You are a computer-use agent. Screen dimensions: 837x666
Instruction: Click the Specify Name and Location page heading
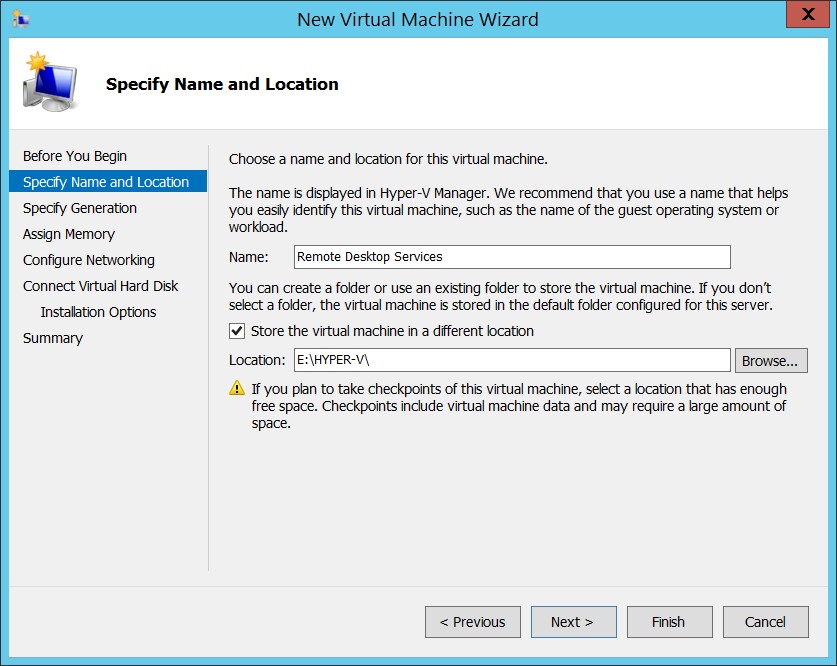pyautogui.click(x=222, y=84)
